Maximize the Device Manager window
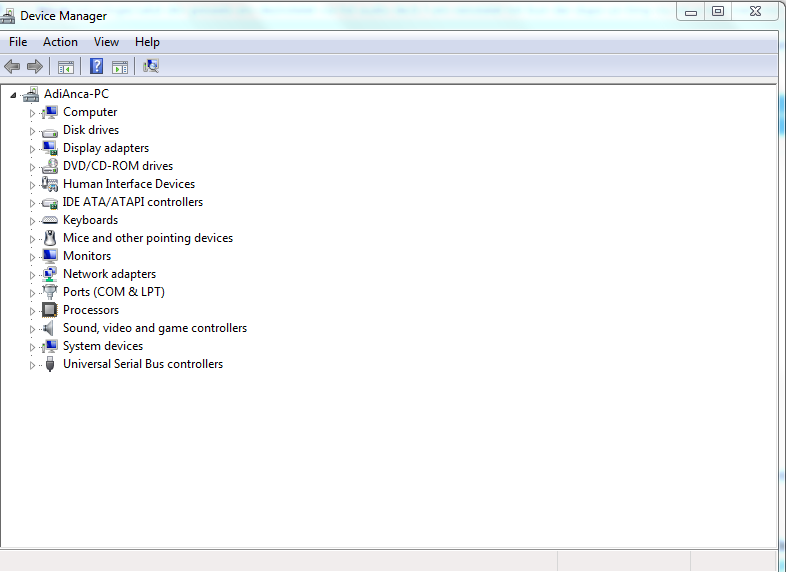This screenshot has width=786, height=572. click(x=718, y=12)
